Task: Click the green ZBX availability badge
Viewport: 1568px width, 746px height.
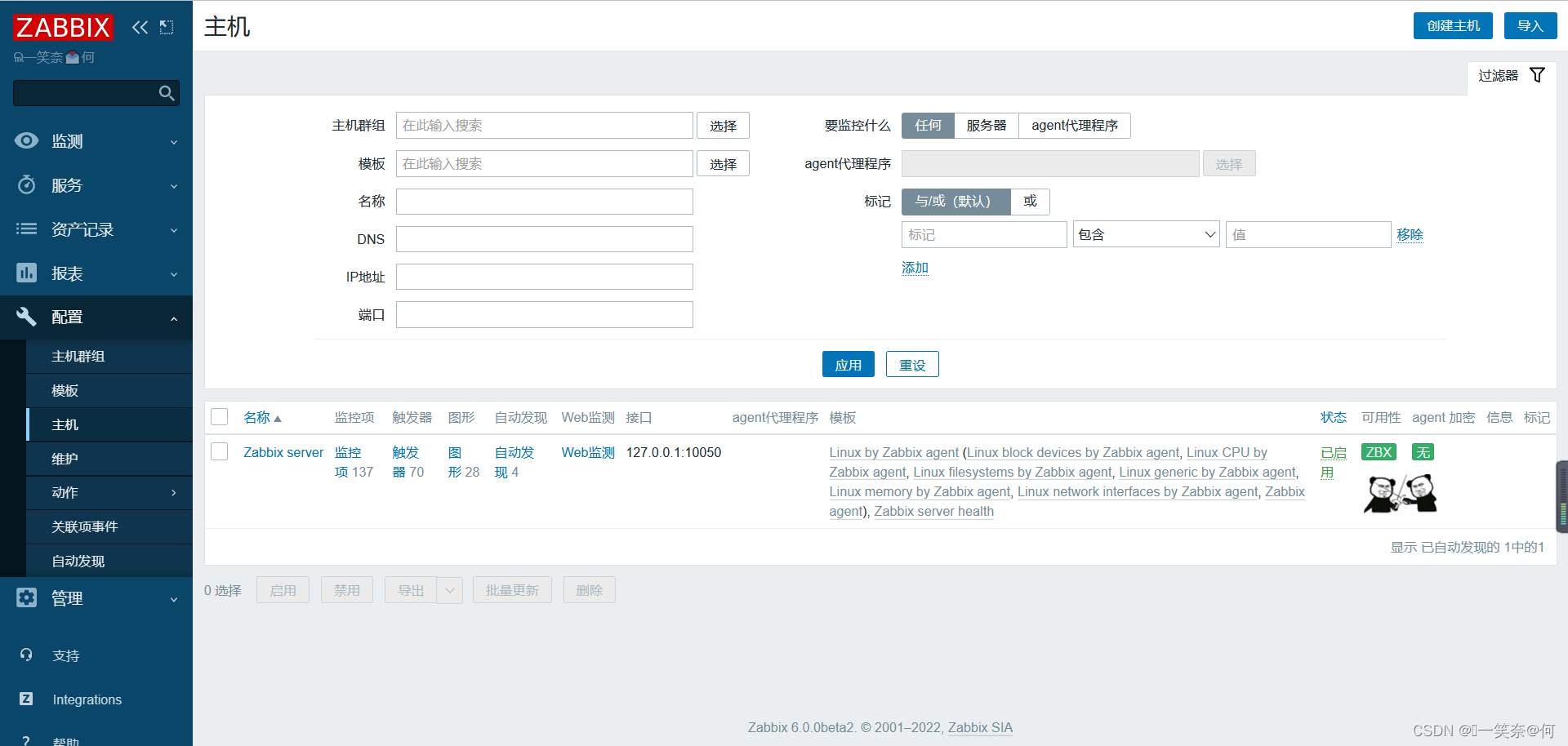Action: [1379, 452]
